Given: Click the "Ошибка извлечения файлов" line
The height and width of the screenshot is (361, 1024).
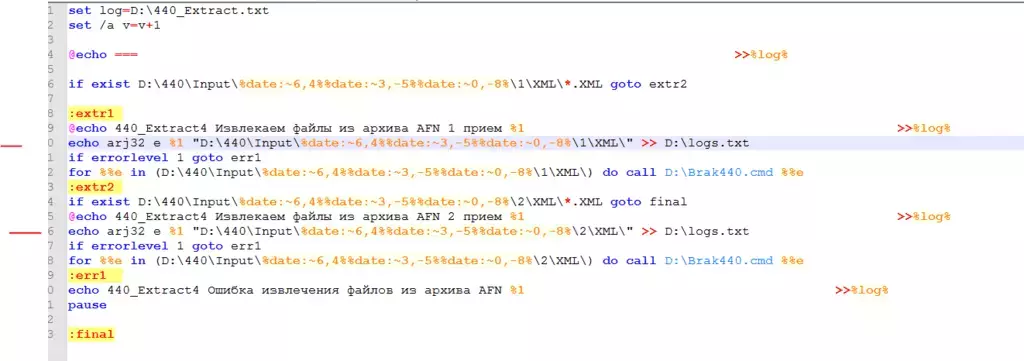Looking at the screenshot, I should pyautogui.click(x=296, y=290).
